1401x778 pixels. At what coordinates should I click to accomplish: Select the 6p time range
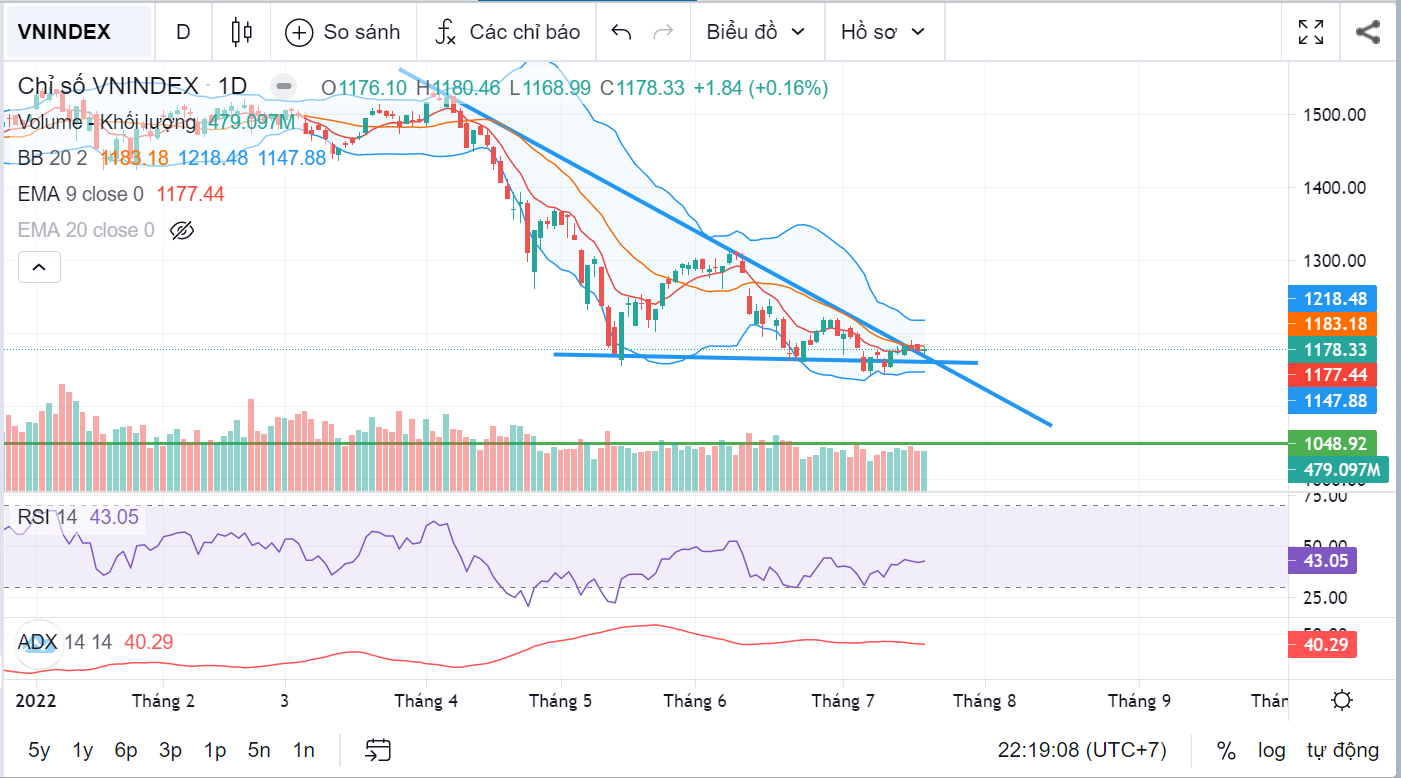126,750
